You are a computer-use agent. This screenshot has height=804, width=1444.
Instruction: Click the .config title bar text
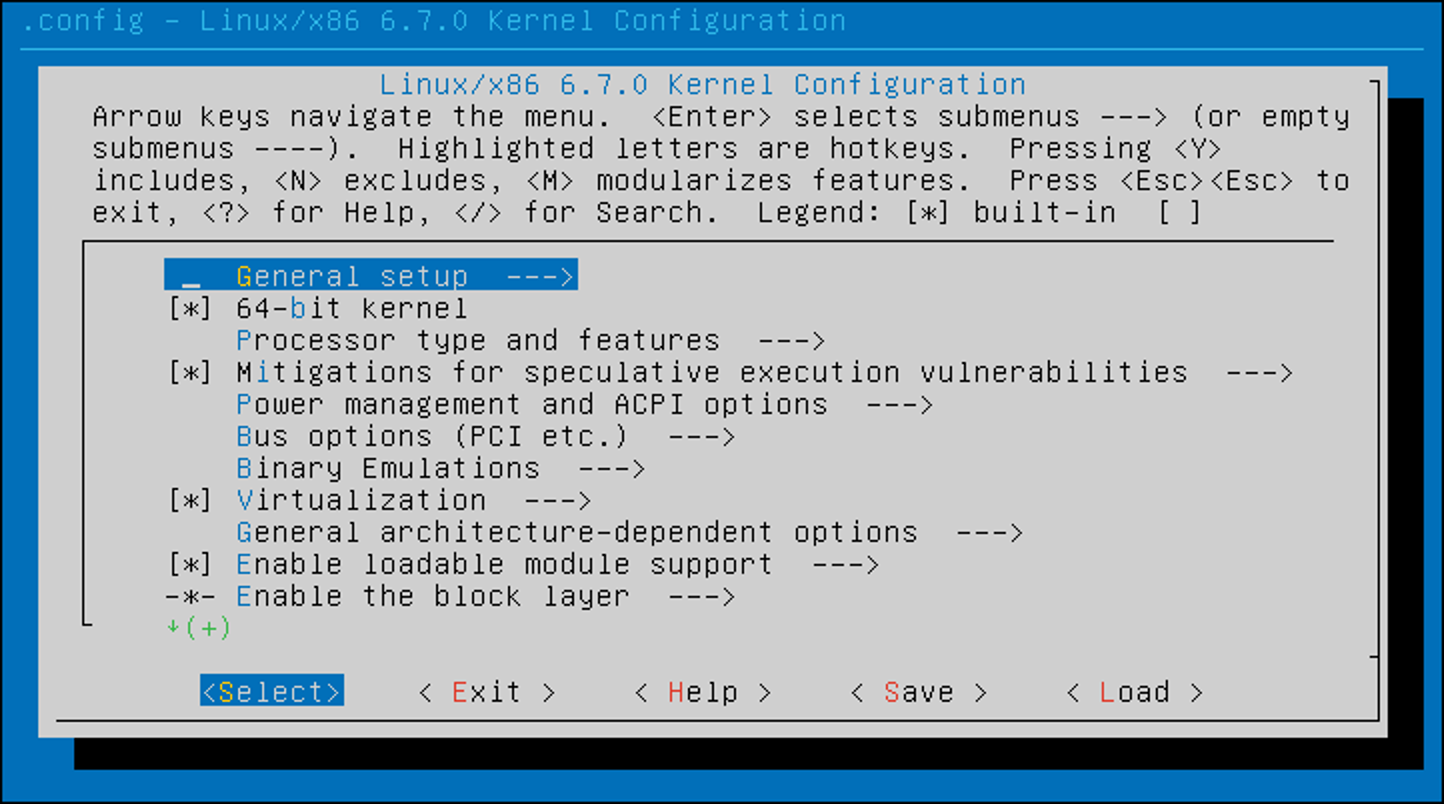[x=84, y=20]
